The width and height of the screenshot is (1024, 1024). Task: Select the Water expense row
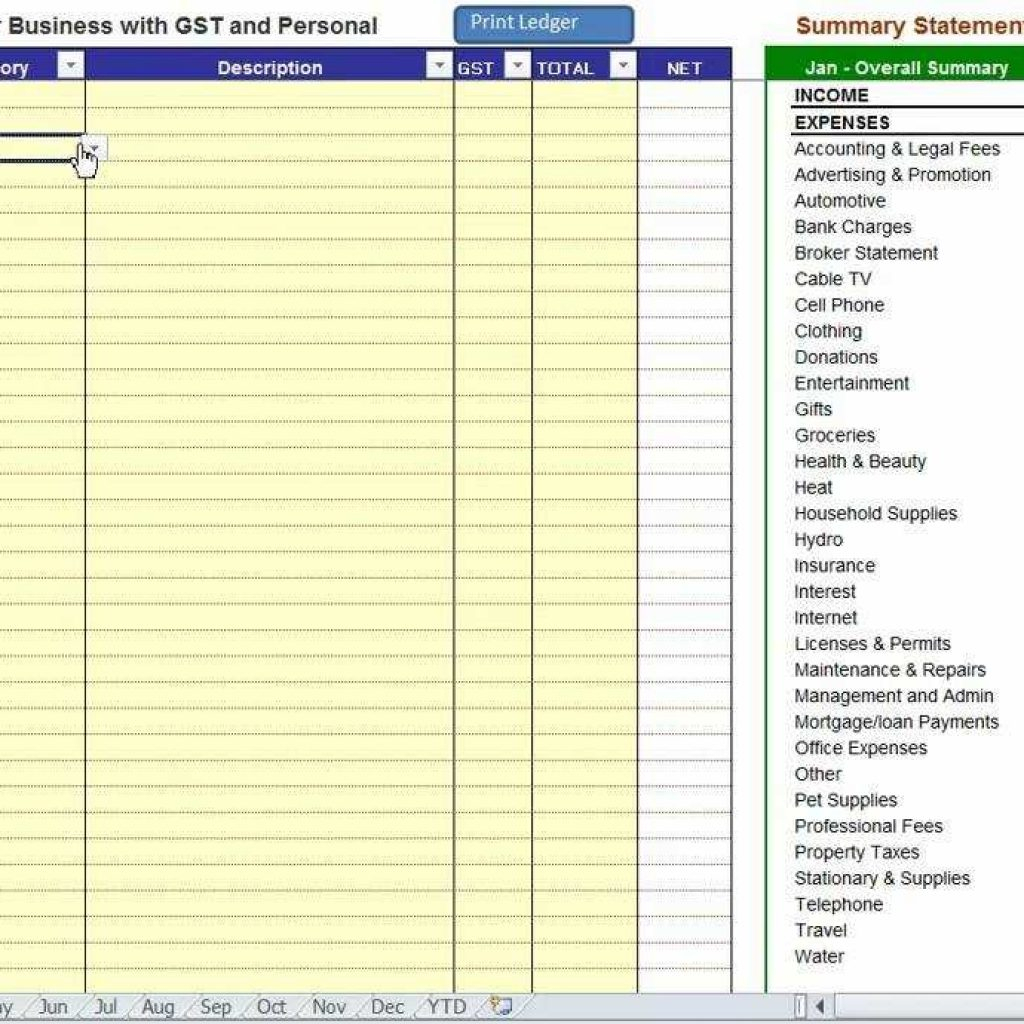pyautogui.click(x=819, y=957)
